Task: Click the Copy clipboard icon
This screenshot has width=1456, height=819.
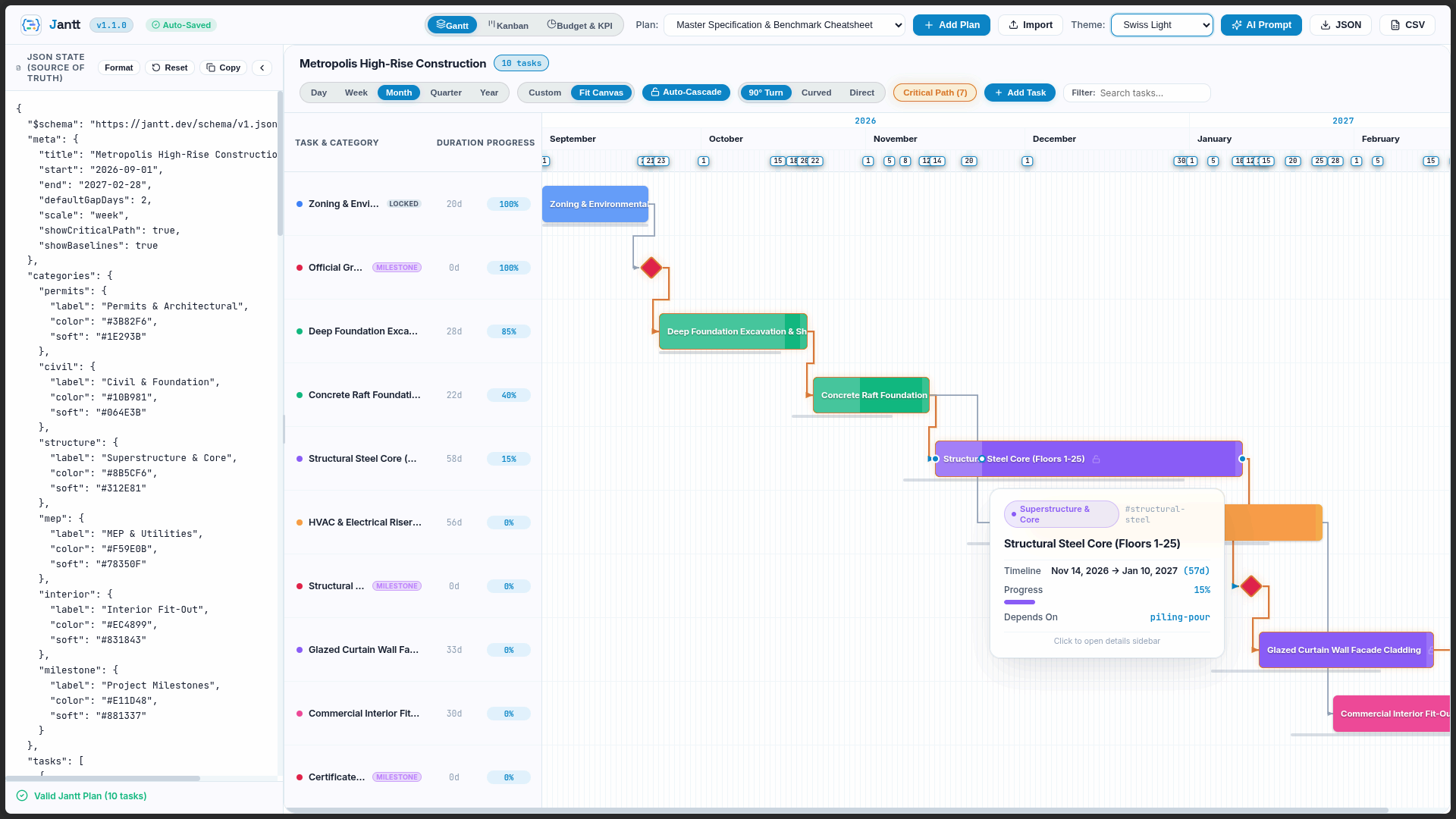Action: point(211,67)
